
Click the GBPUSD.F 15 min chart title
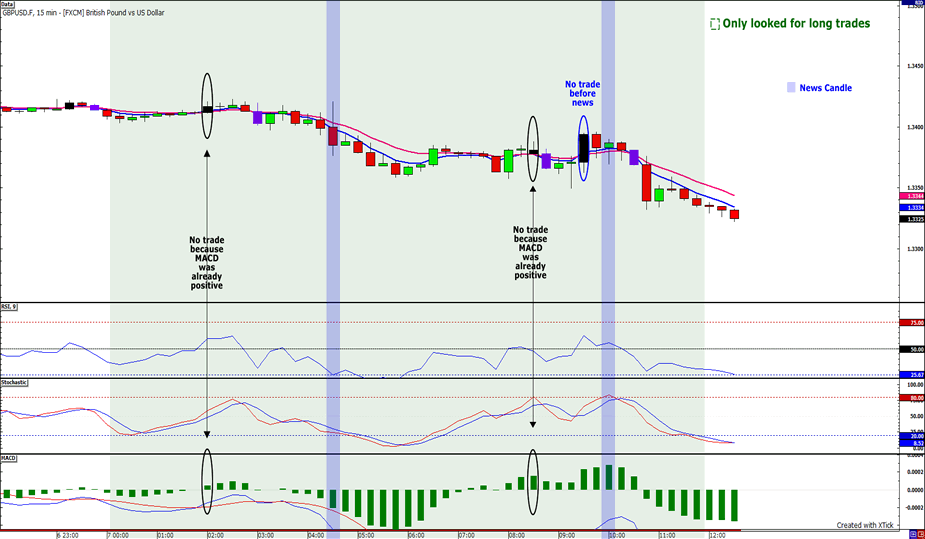(83, 12)
